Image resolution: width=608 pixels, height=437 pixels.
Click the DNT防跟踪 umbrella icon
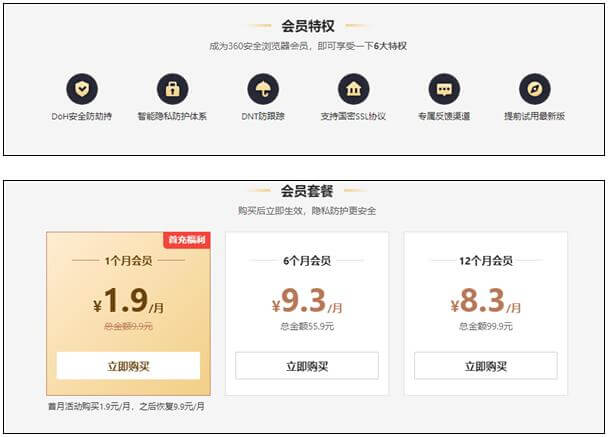click(263, 89)
